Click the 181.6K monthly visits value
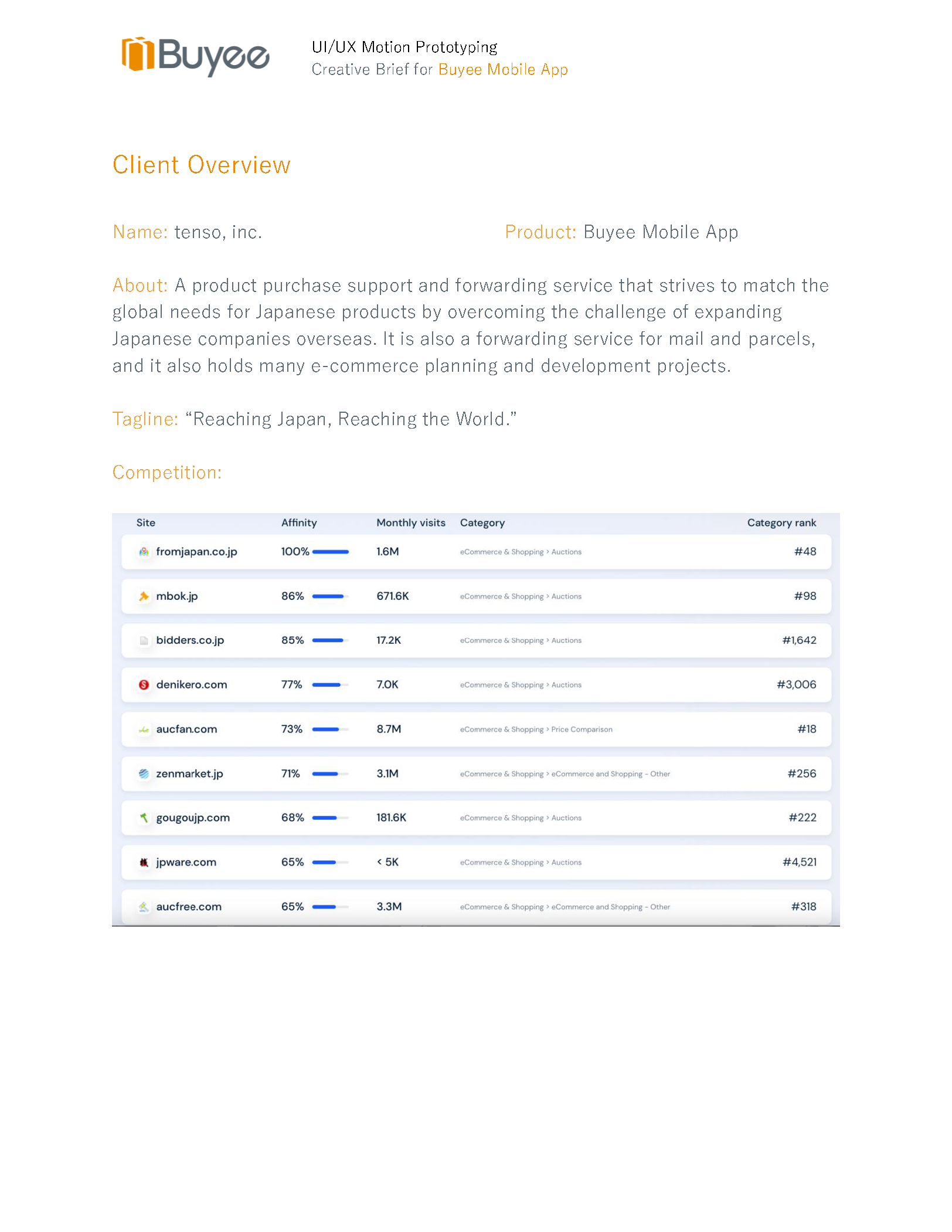 coord(391,818)
